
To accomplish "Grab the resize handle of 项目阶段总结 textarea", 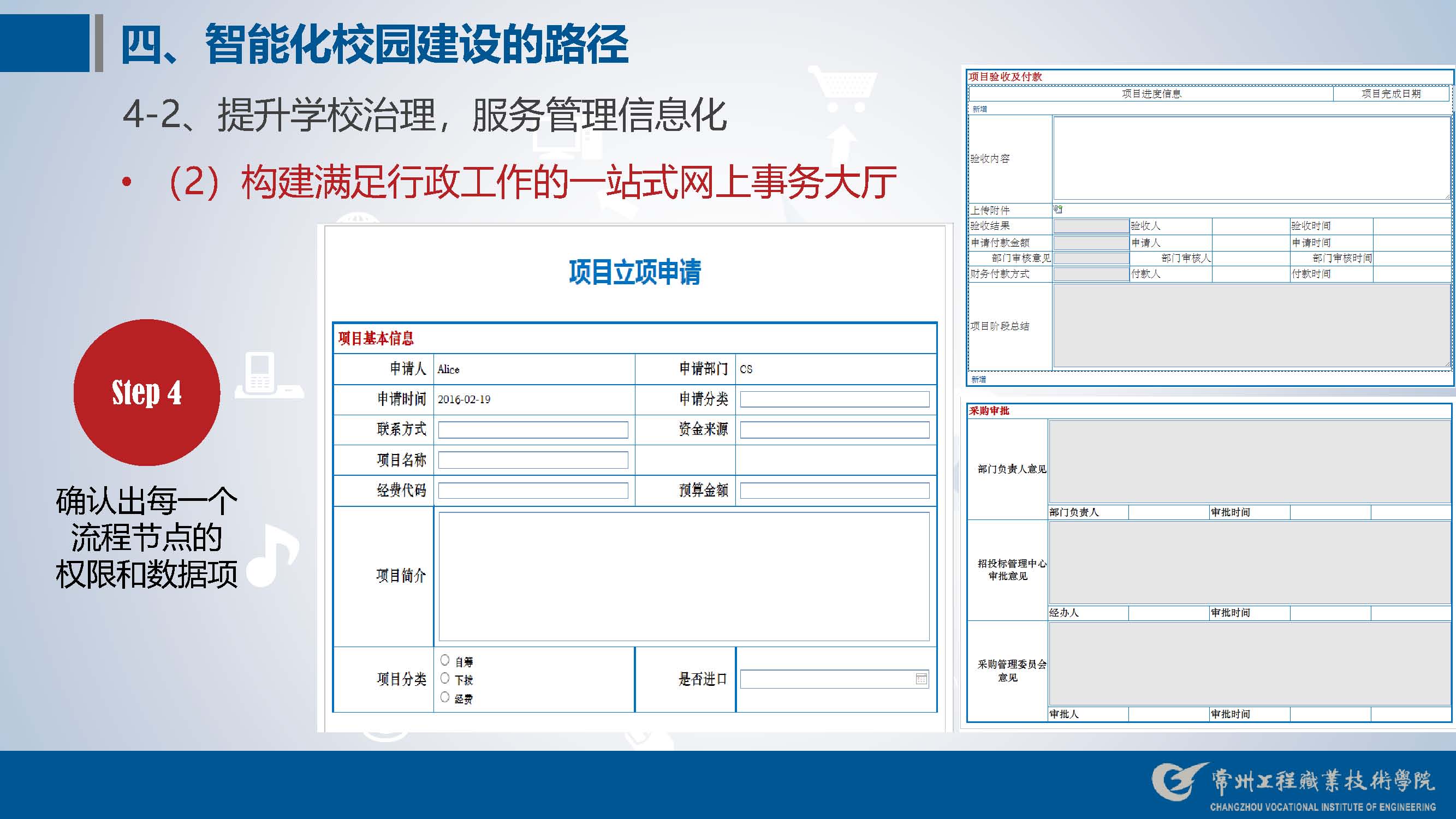I will [x=1446, y=364].
